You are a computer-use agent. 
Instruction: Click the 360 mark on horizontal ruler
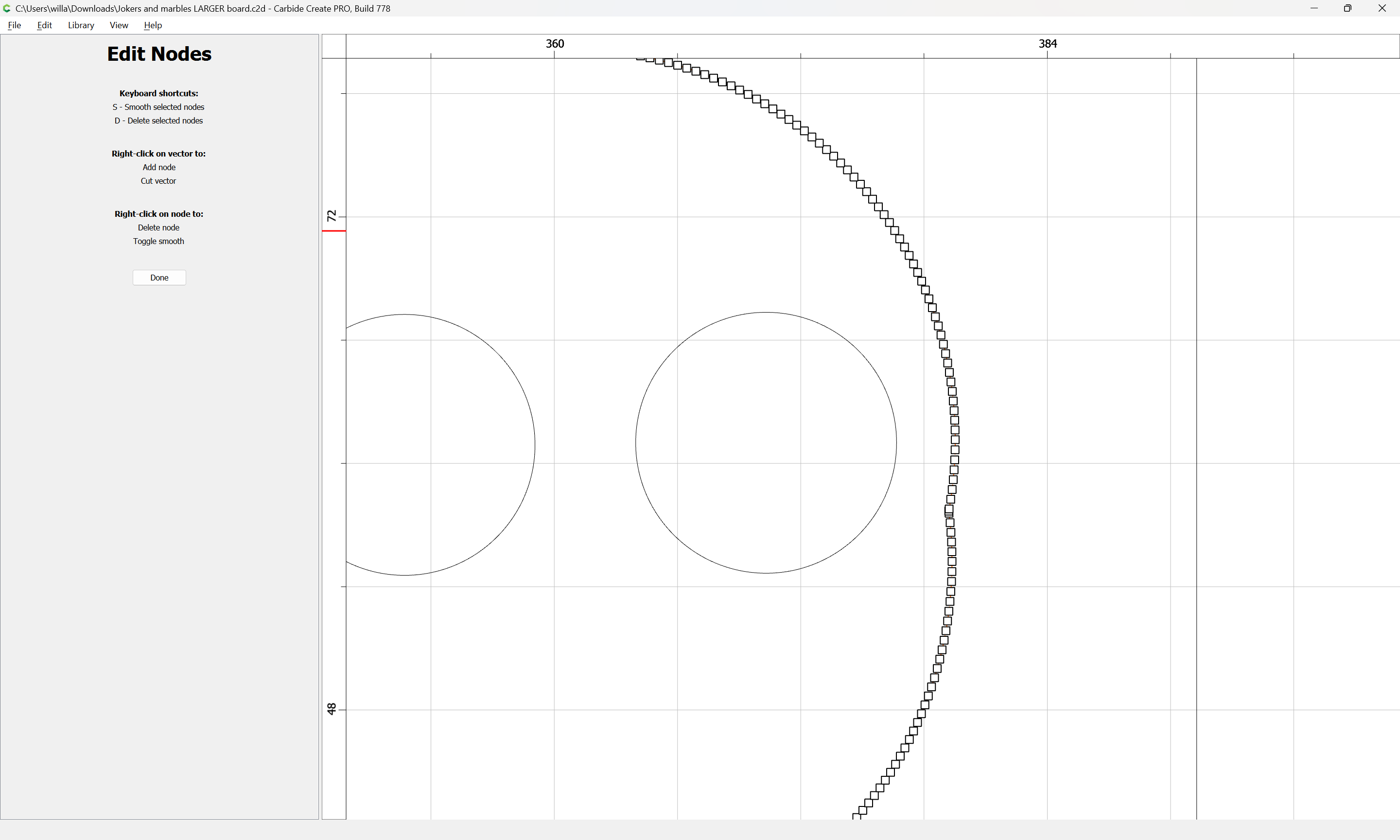[555, 44]
